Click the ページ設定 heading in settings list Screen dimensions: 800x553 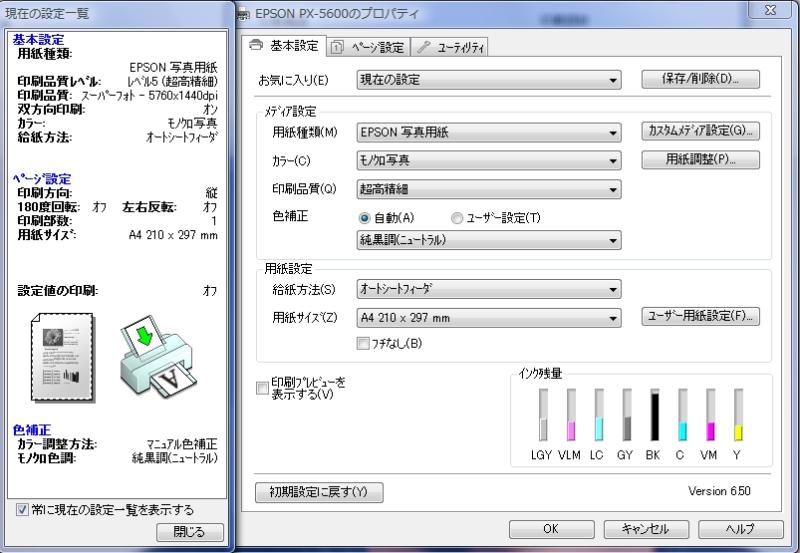click(x=42, y=179)
